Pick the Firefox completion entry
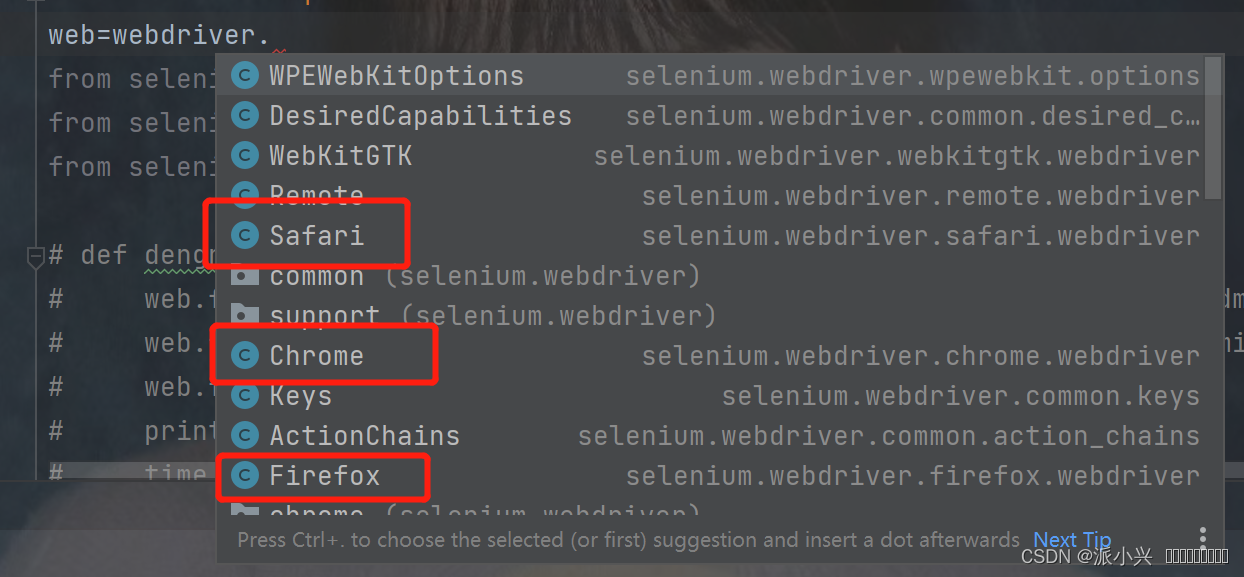 click(x=324, y=476)
